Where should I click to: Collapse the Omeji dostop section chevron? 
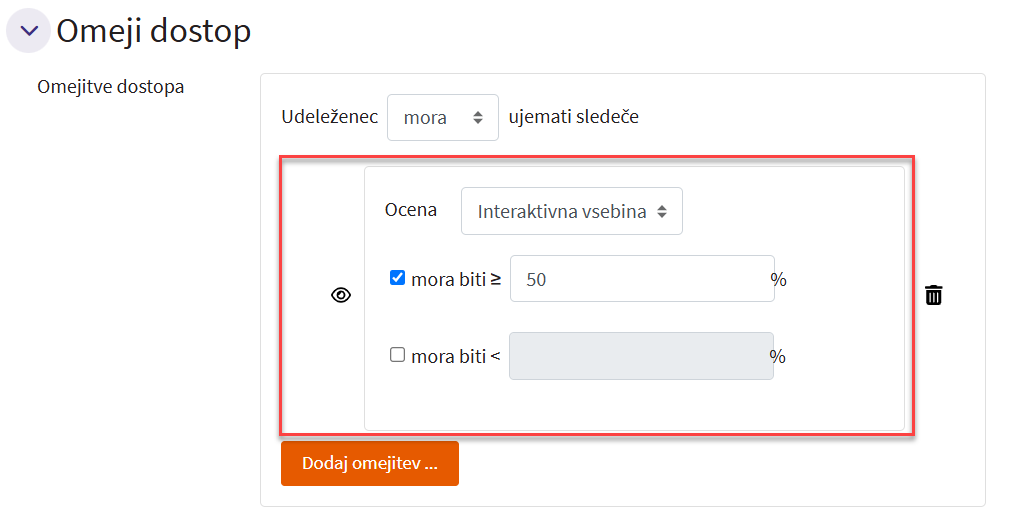point(28,31)
